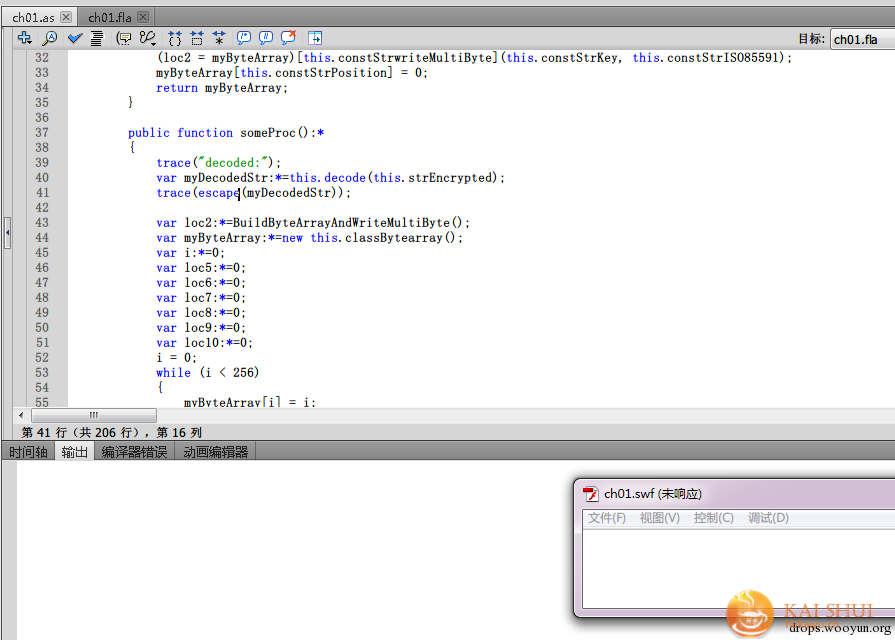The image size is (895, 640).
Task: Click 'escape' on line 41
Action: coord(219,193)
